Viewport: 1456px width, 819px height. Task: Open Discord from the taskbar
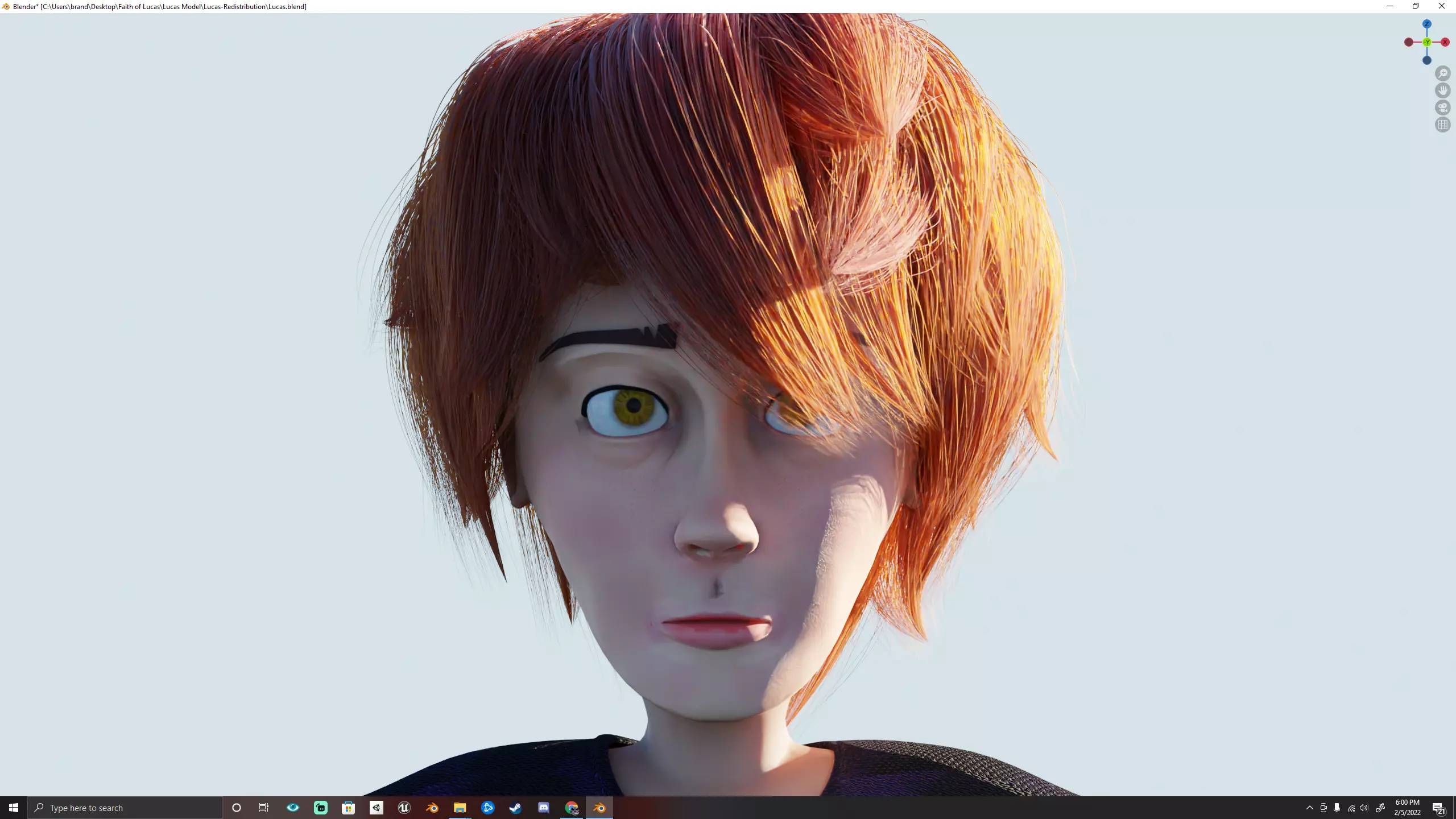pyautogui.click(x=543, y=808)
